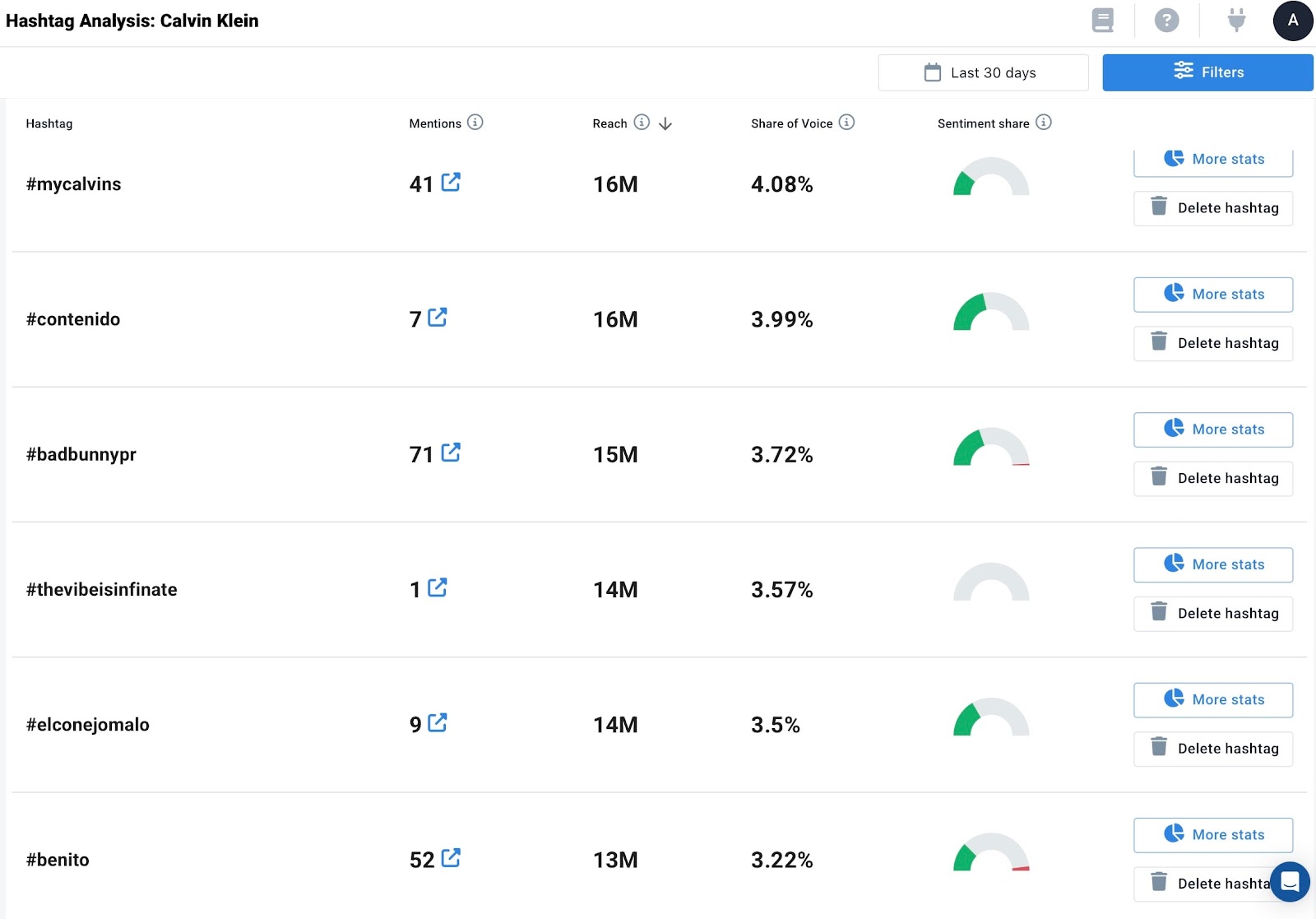
Task: Click sentiment gauge for #contenido
Action: [991, 311]
